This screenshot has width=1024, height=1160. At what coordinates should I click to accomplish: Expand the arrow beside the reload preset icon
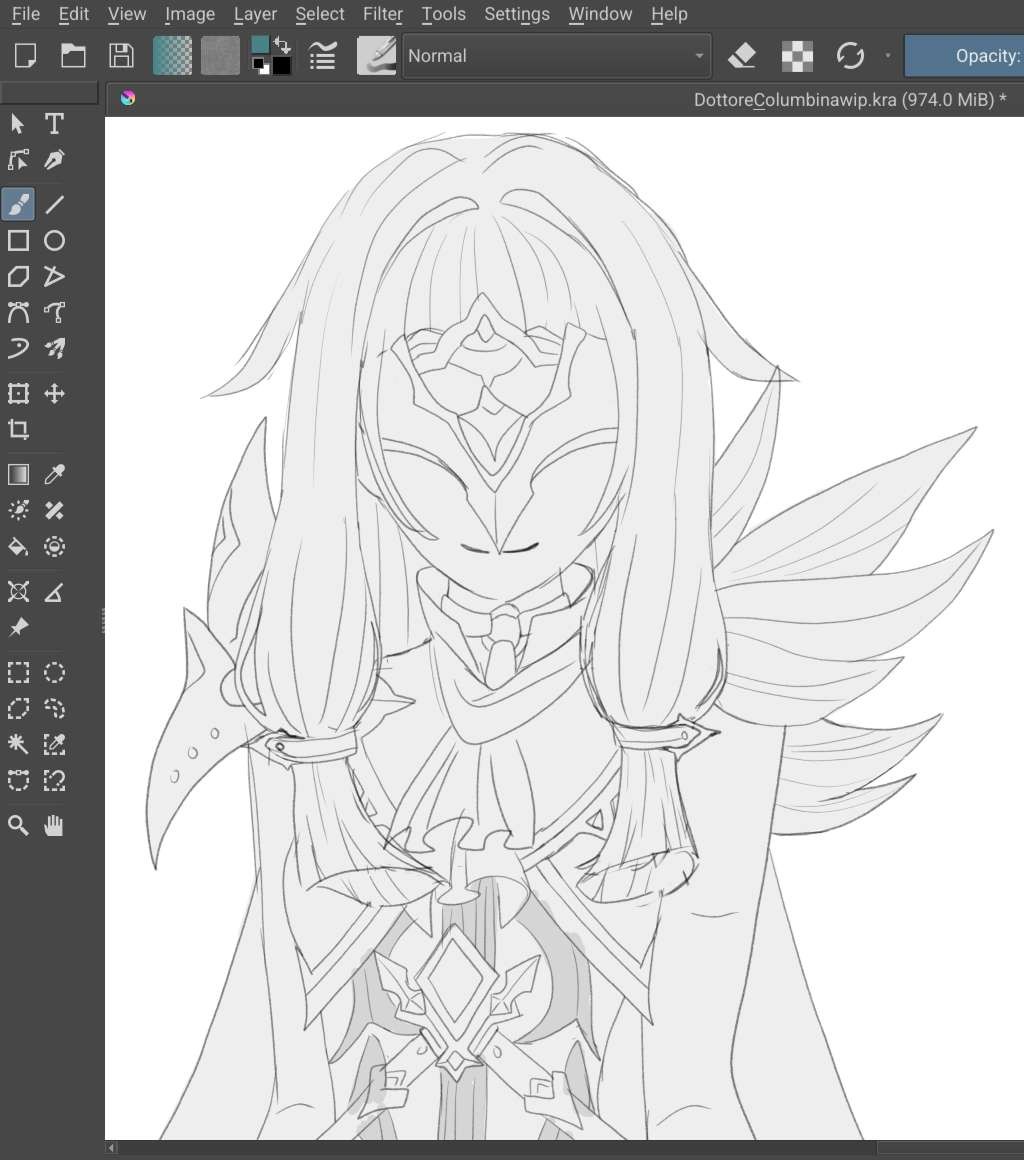[886, 56]
